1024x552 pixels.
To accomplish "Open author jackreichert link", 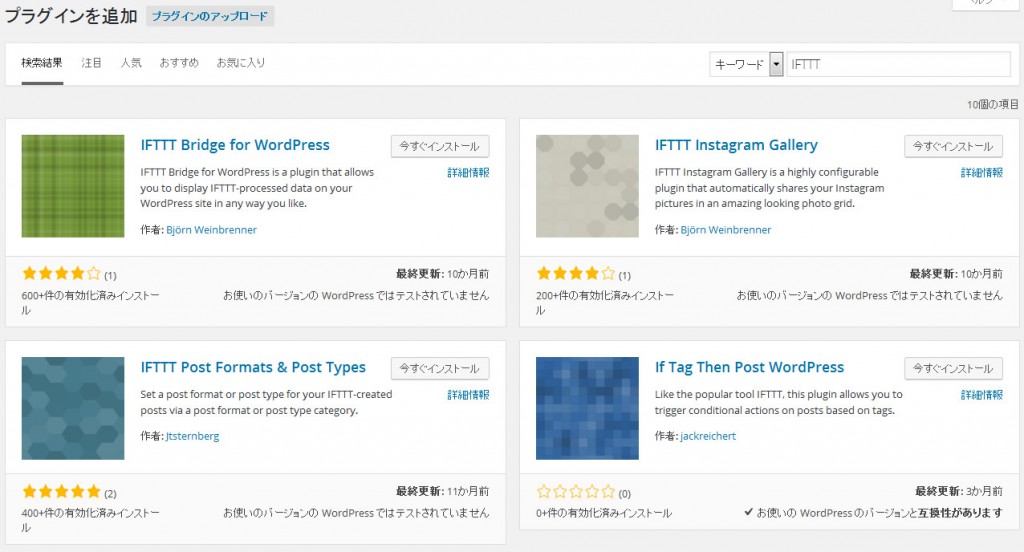I will 708,436.
